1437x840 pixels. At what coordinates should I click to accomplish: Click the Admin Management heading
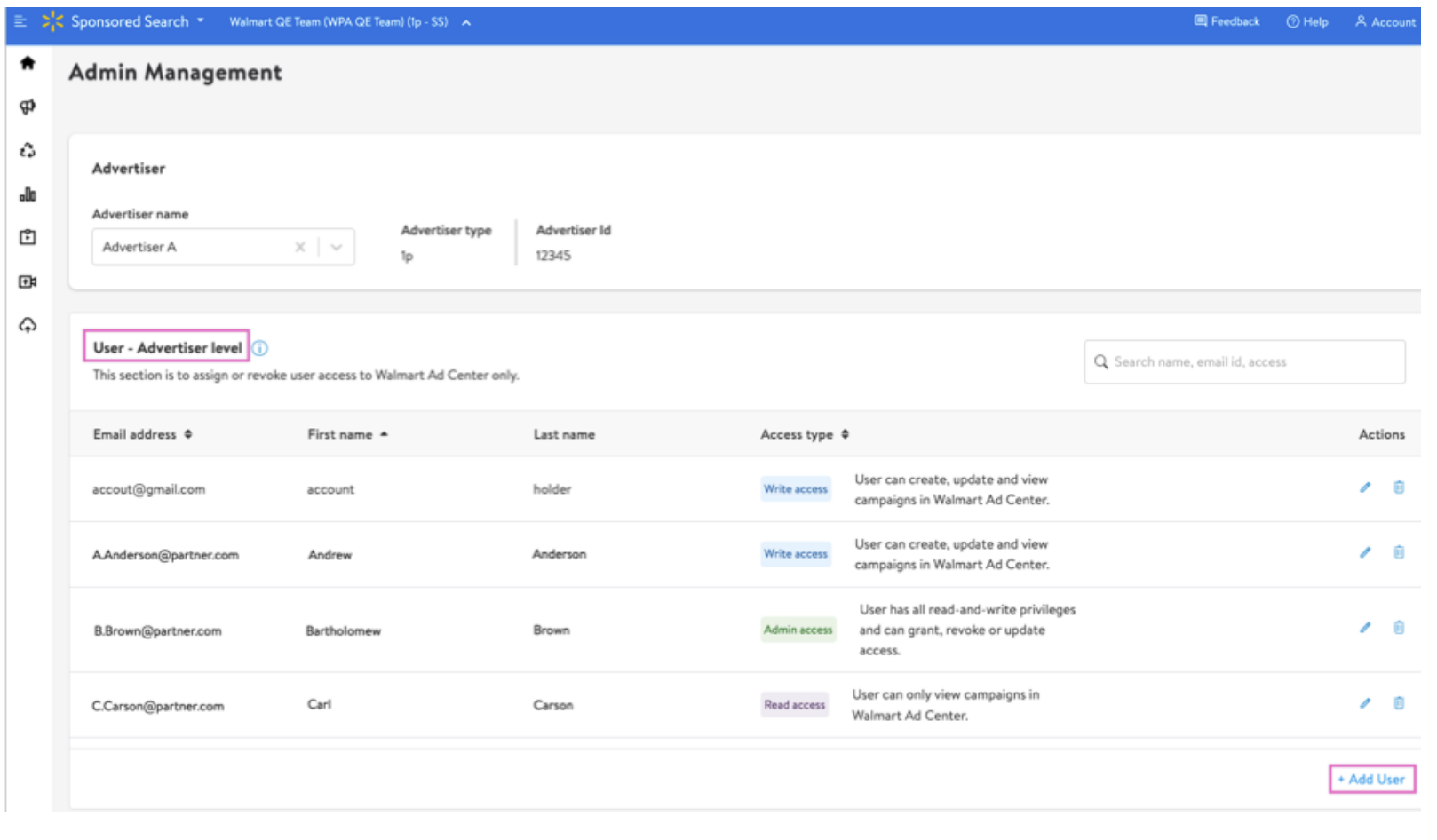(176, 73)
